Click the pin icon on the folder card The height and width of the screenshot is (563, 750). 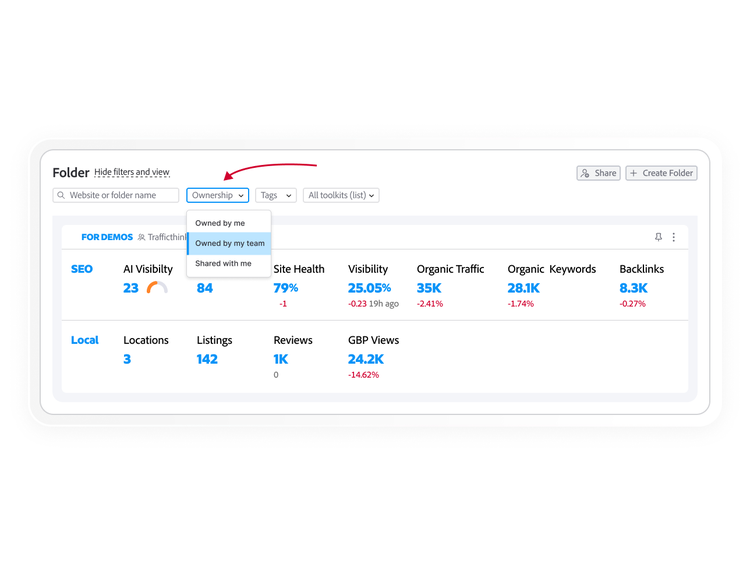click(658, 237)
